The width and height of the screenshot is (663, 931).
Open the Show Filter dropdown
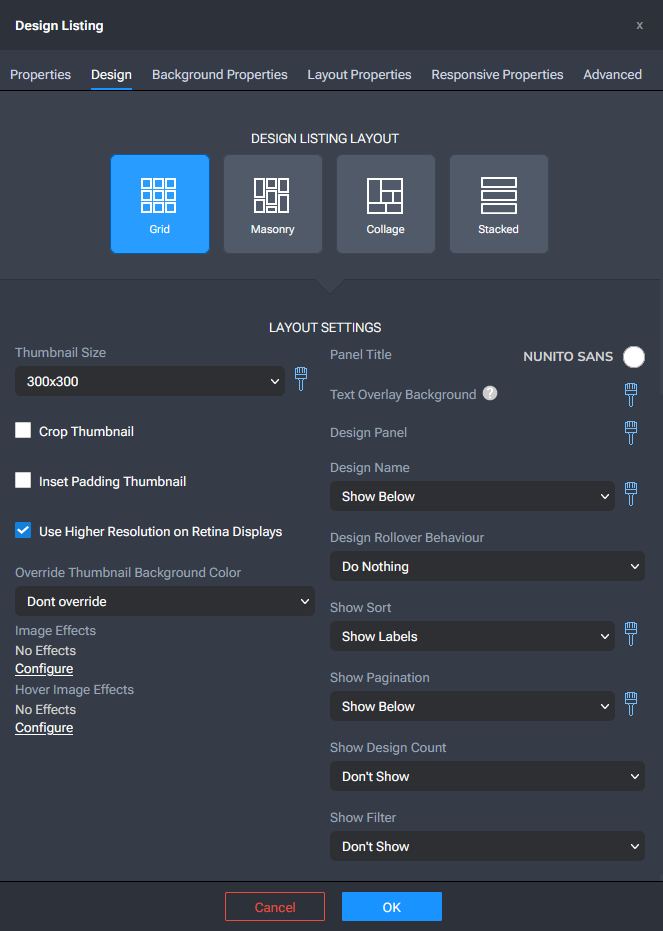[x=487, y=846]
